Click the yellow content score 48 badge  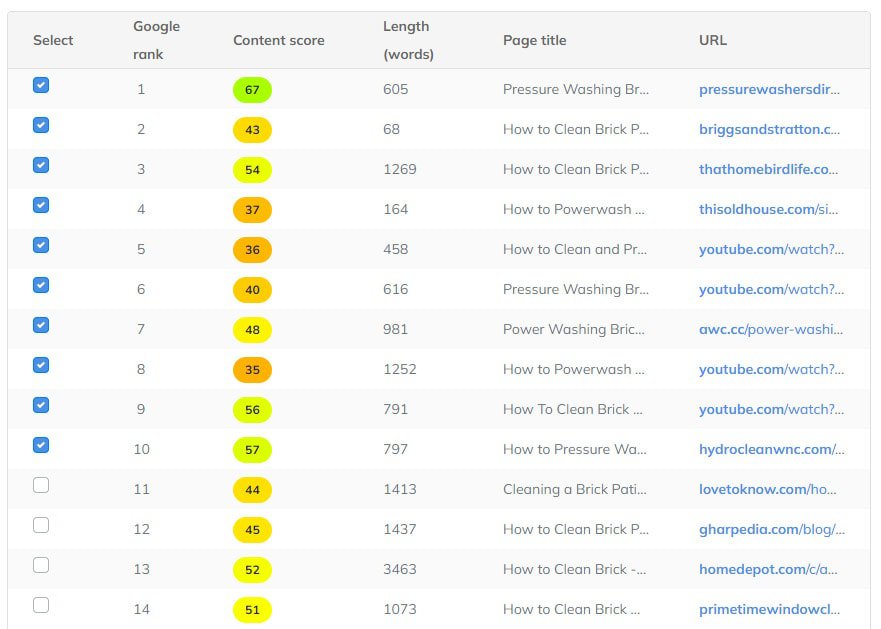coord(252,330)
